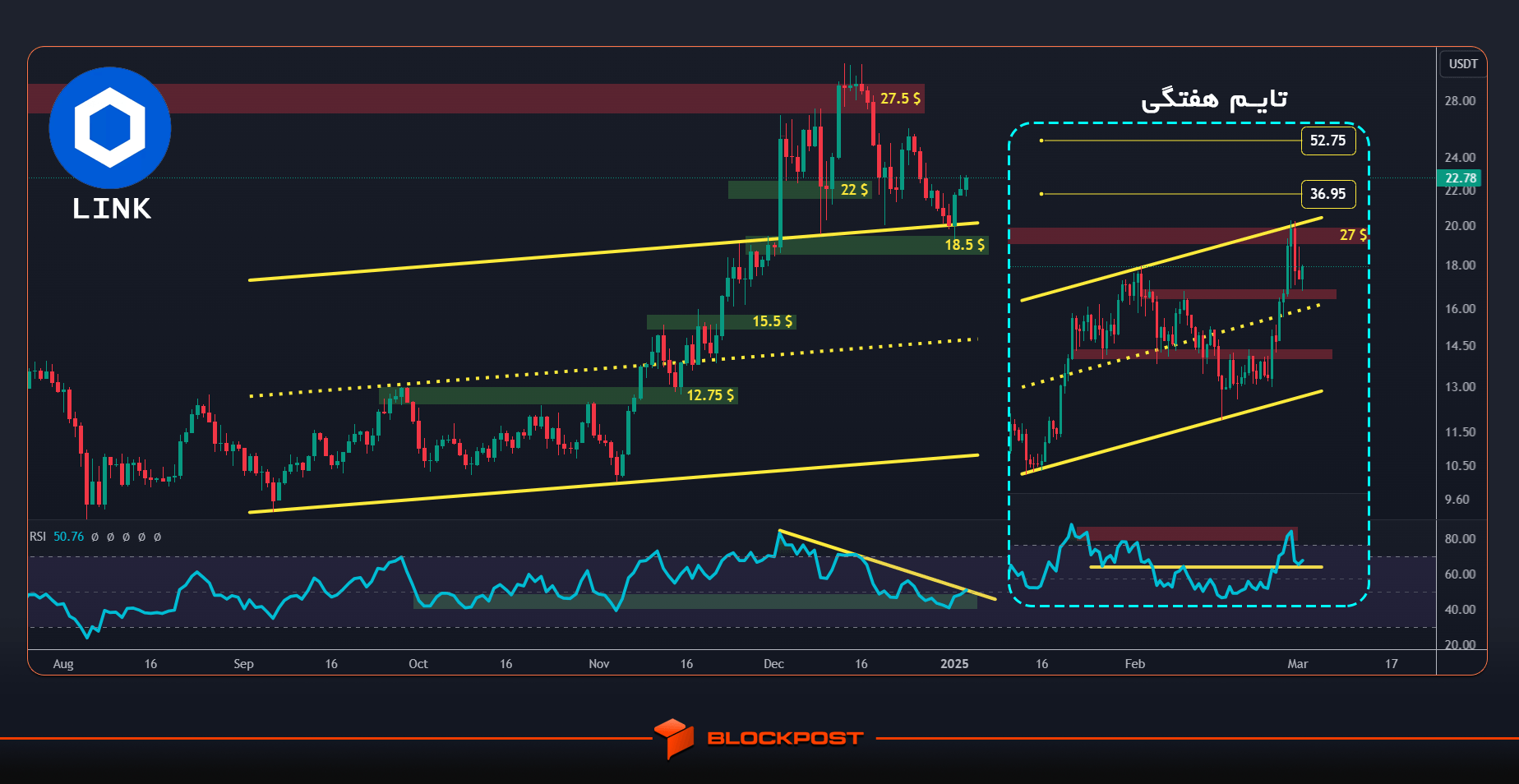Viewport: 1519px width, 784px height.
Task: Click 10.50 on the price scale
Action: [1461, 466]
